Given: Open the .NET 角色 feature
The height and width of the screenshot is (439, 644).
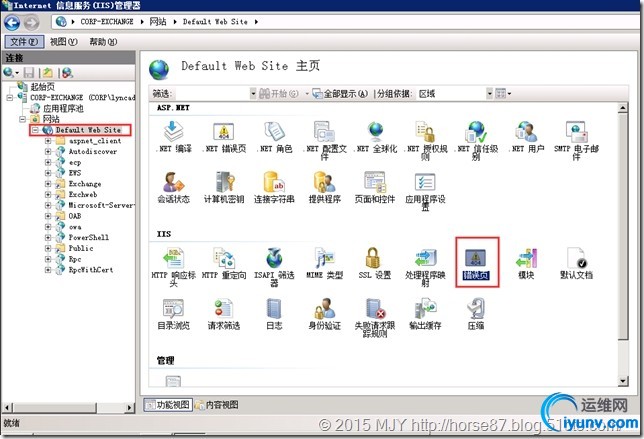Looking at the screenshot, I should pyautogui.click(x=274, y=137).
